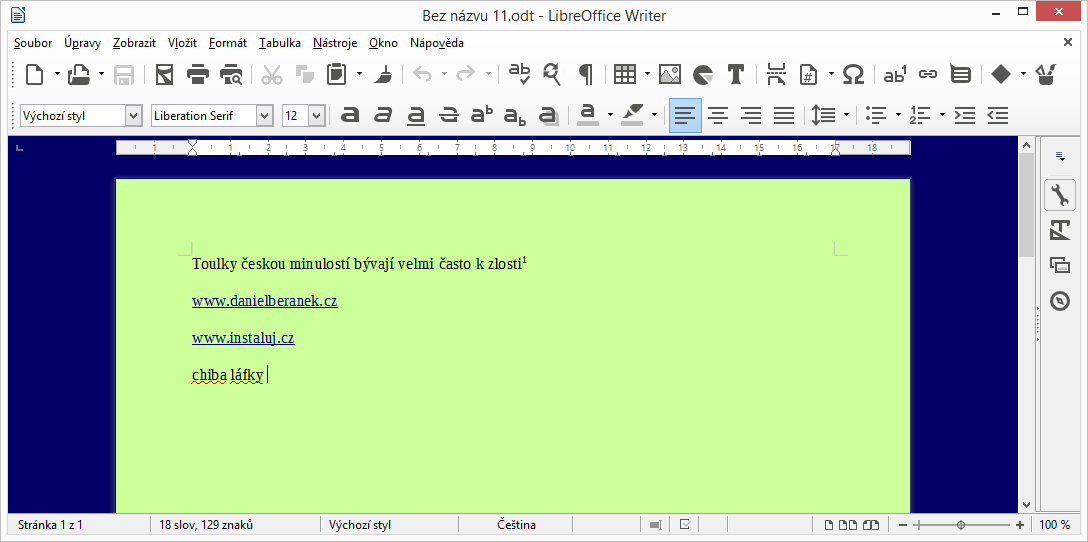This screenshot has height=542, width=1088.
Task: Insert an image with the Image icon
Action: click(670, 74)
